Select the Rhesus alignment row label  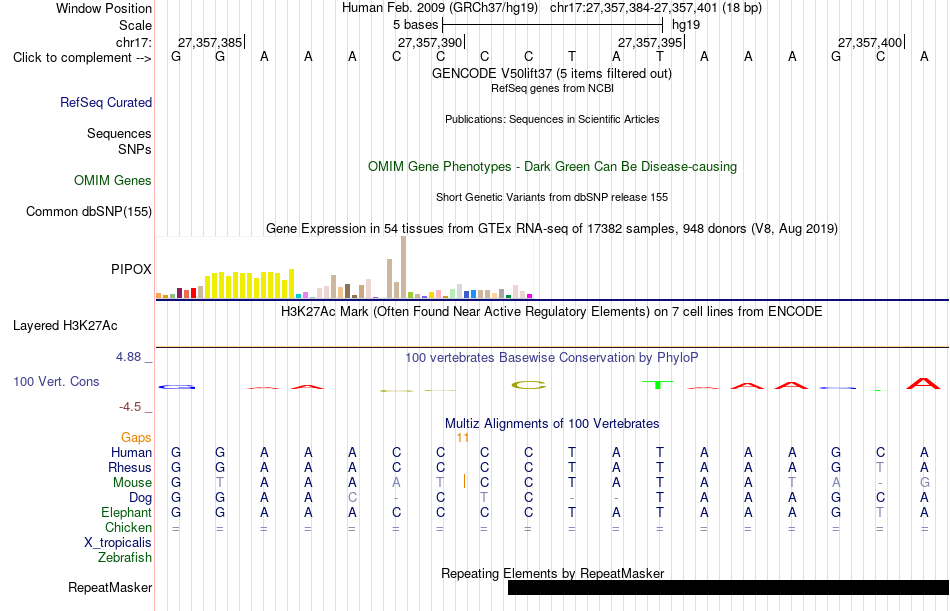point(130,468)
